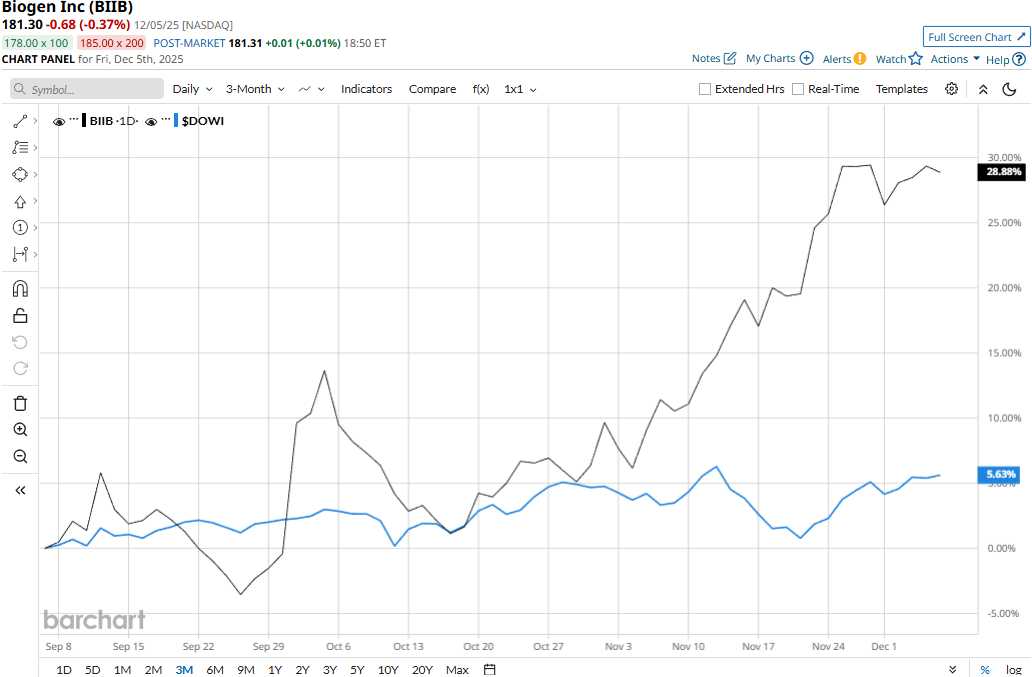Delete drawings with the trash icon

click(20, 403)
